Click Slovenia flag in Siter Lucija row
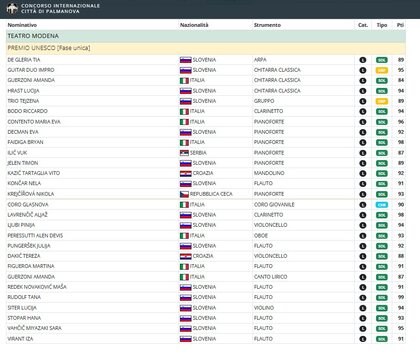Viewport: 420px width, 360px height. pos(185,308)
